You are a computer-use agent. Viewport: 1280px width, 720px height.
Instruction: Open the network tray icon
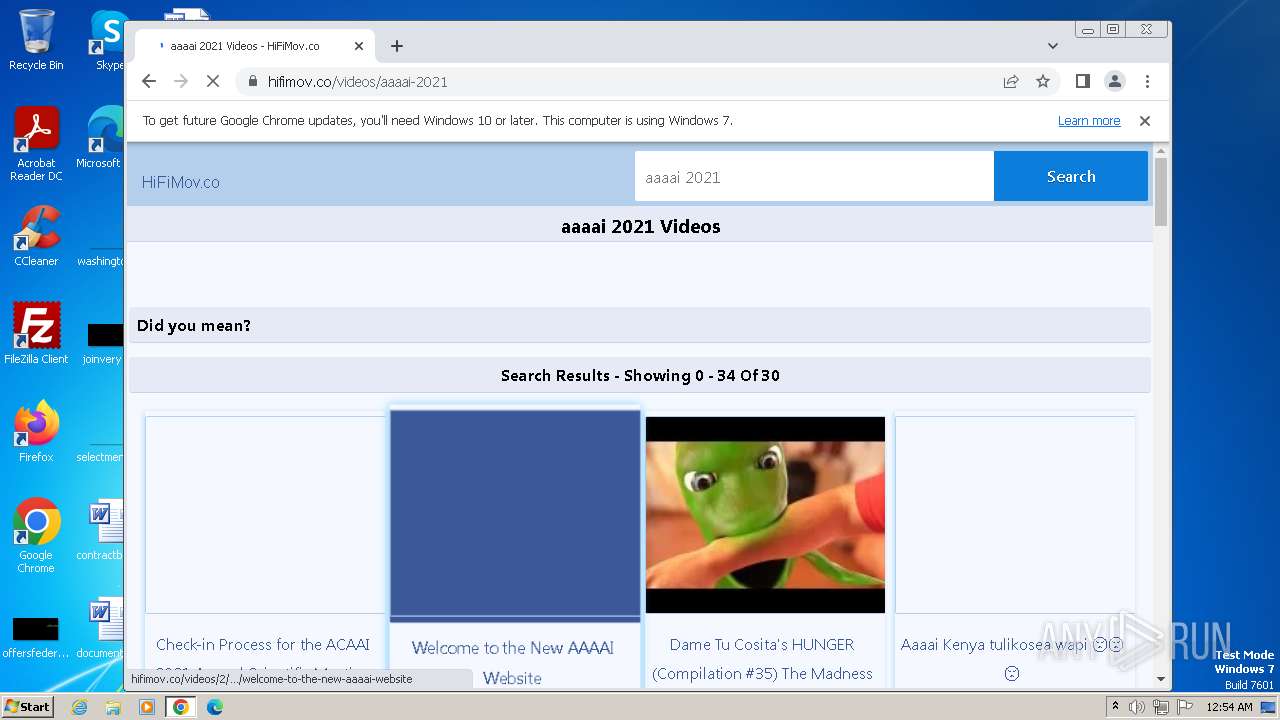pyautogui.click(x=1161, y=707)
